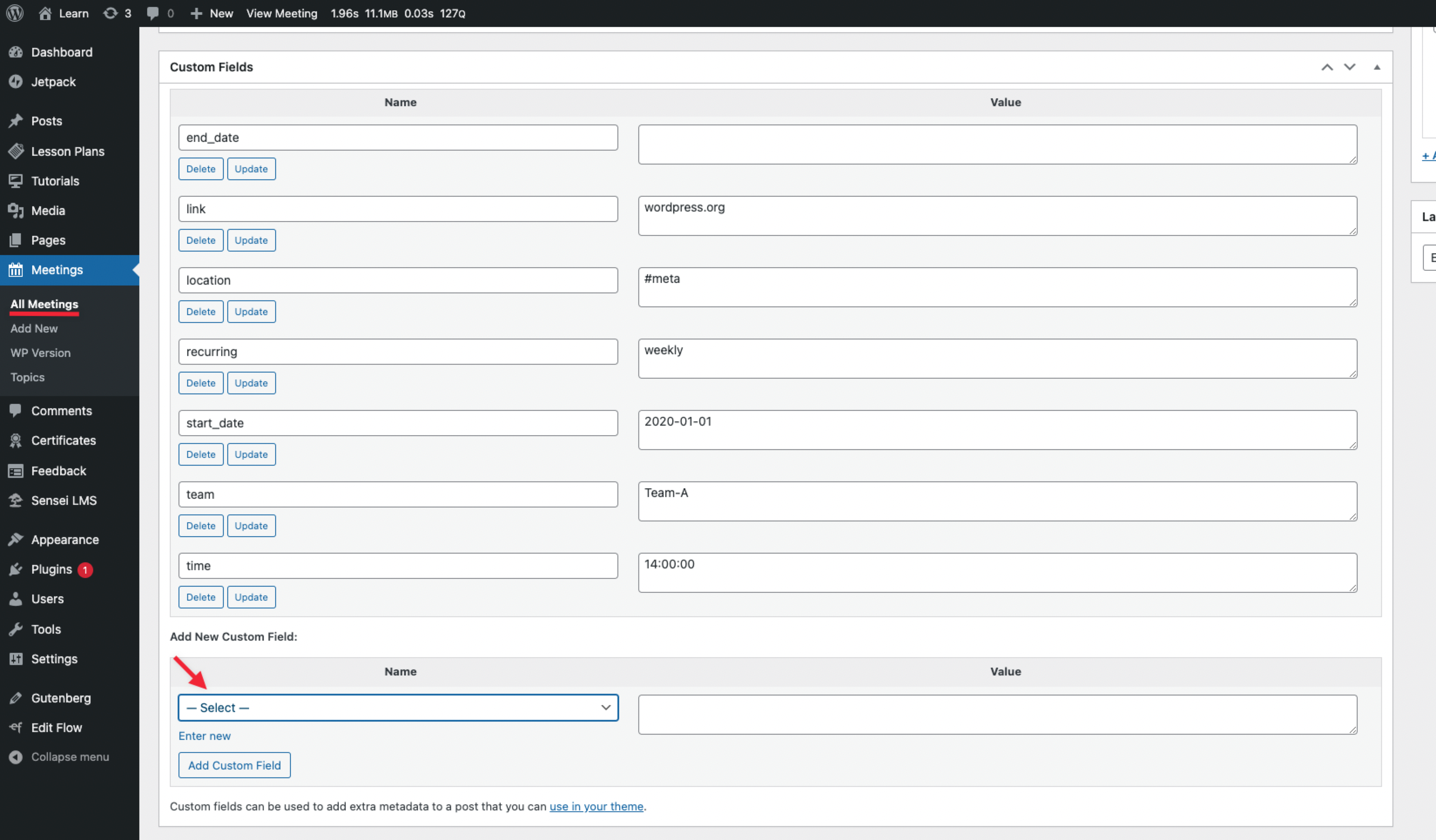Open the New menu in the admin bar

pos(211,13)
